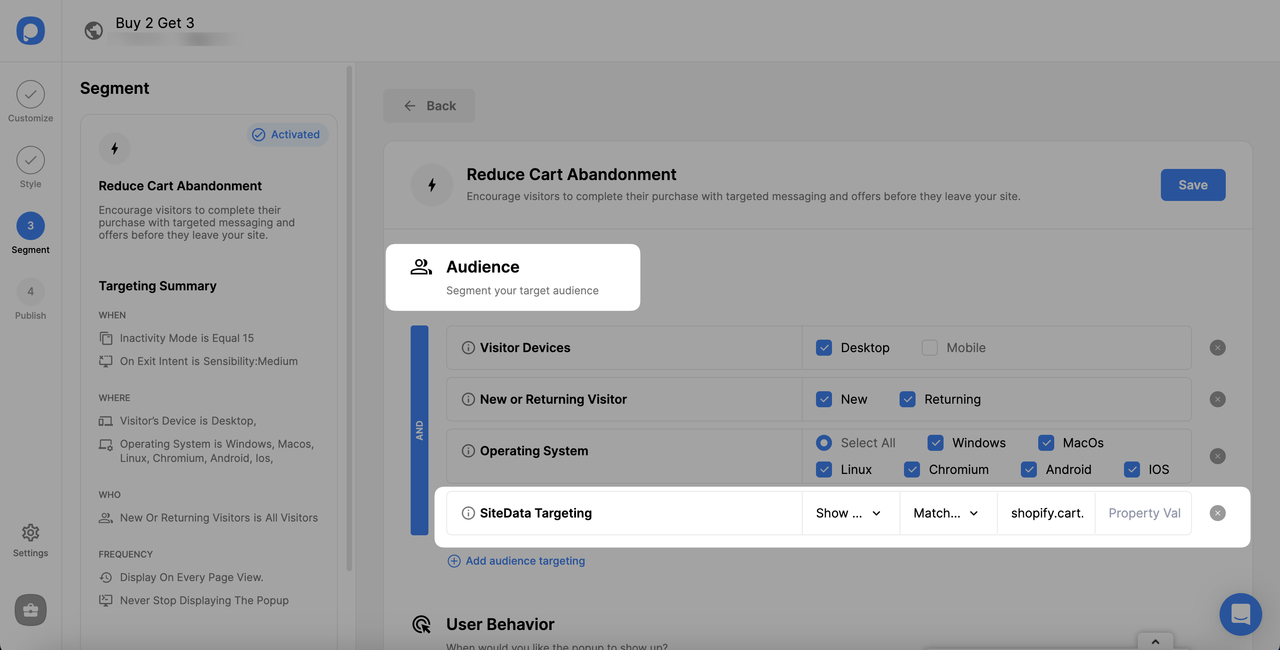Image resolution: width=1280 pixels, height=650 pixels.
Task: Enable the Mobile device checkbox
Action: [930, 348]
